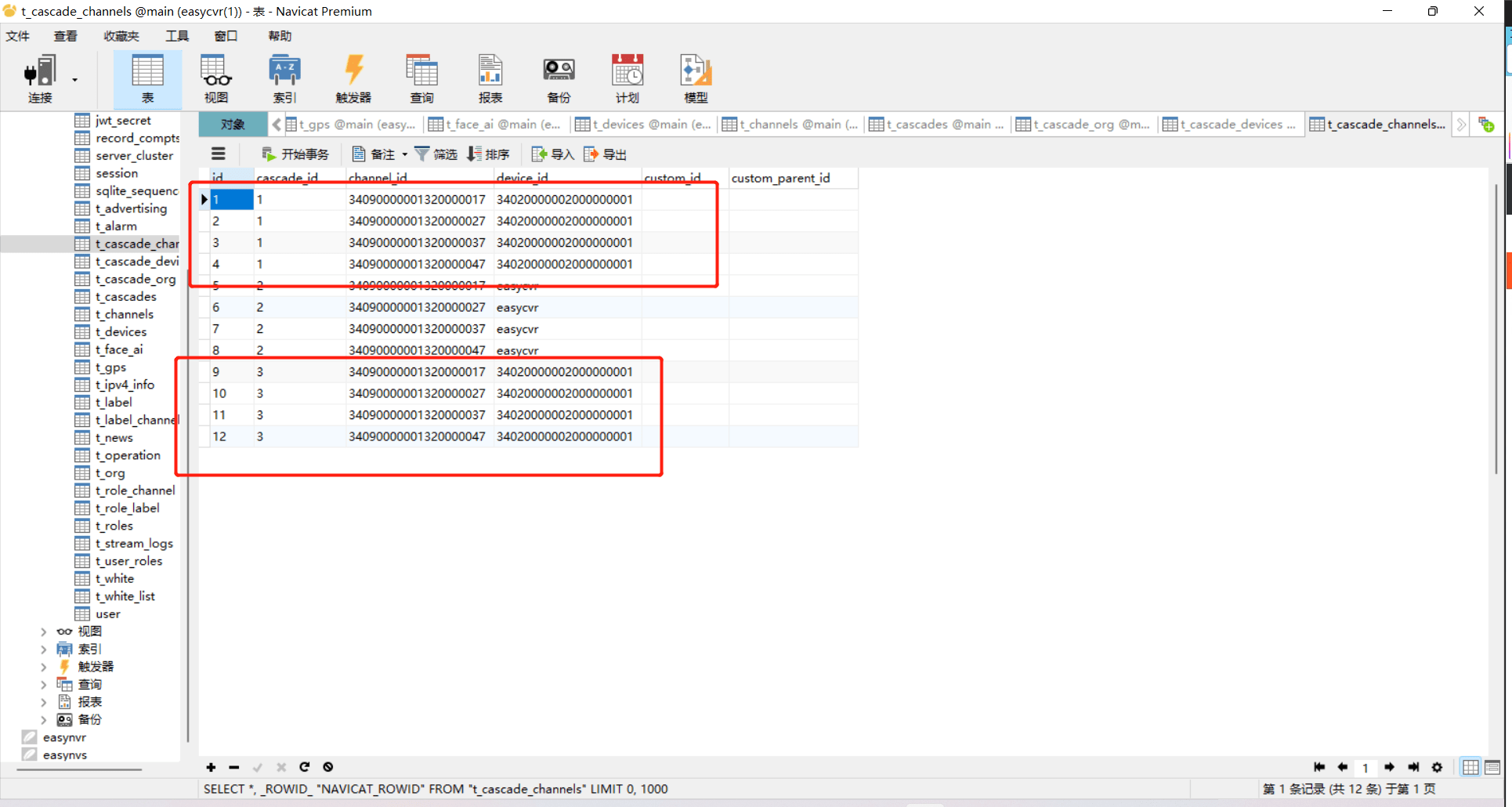Select the 触发器 trigger toolbar icon
The height and width of the screenshot is (807, 1512).
click(353, 78)
